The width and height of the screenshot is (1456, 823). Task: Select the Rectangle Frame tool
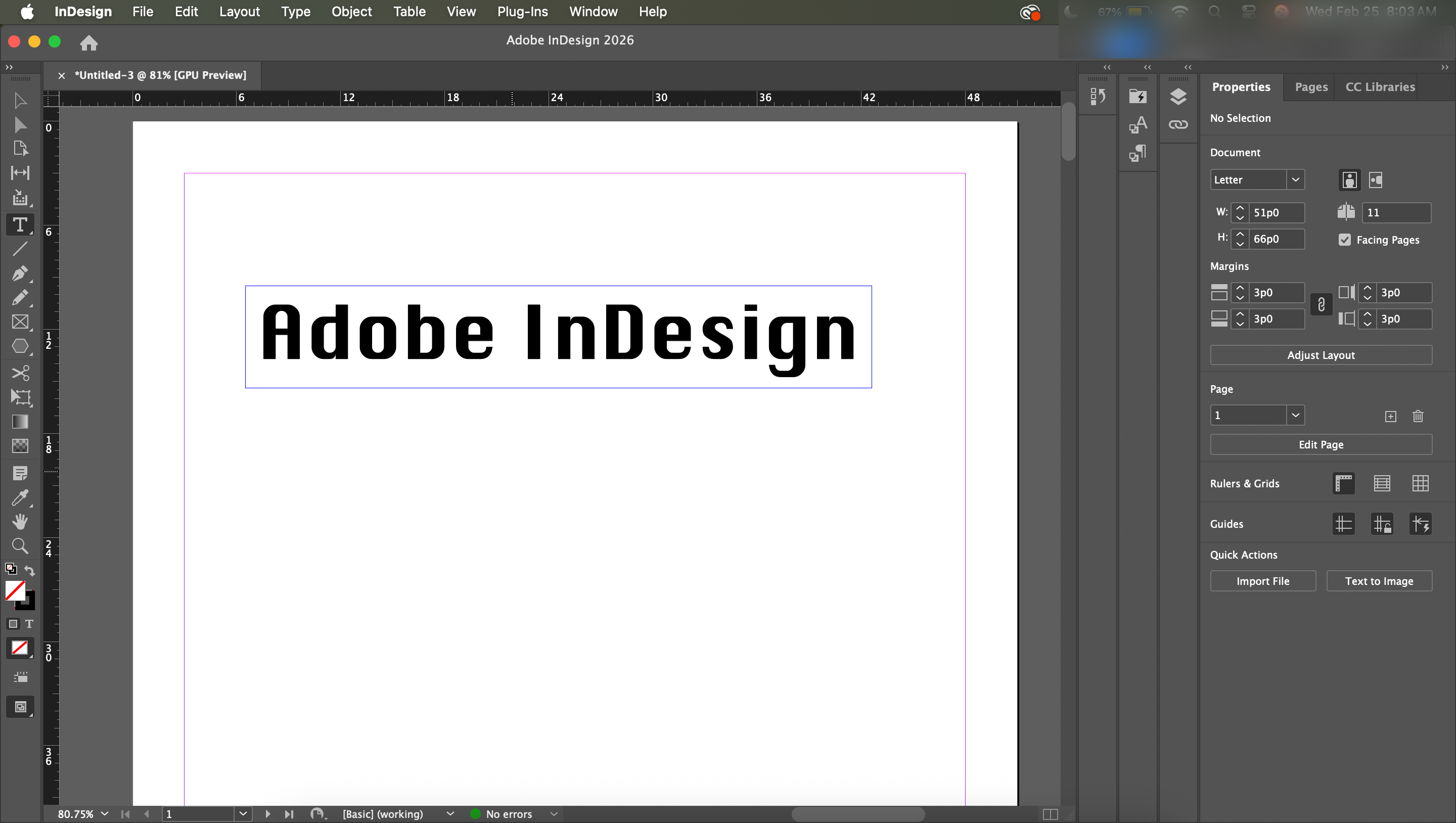pyautogui.click(x=20, y=322)
